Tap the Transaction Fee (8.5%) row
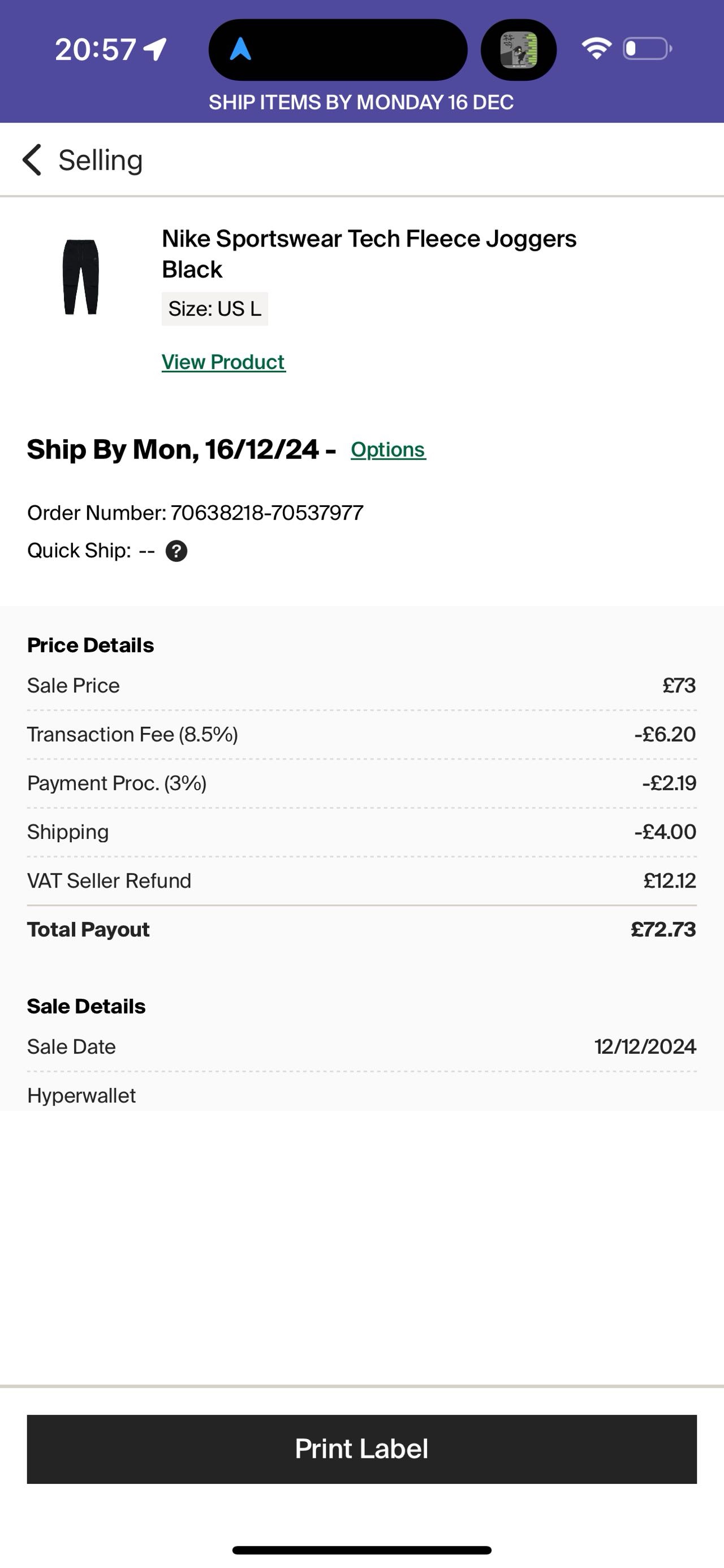724x1568 pixels. click(361, 735)
